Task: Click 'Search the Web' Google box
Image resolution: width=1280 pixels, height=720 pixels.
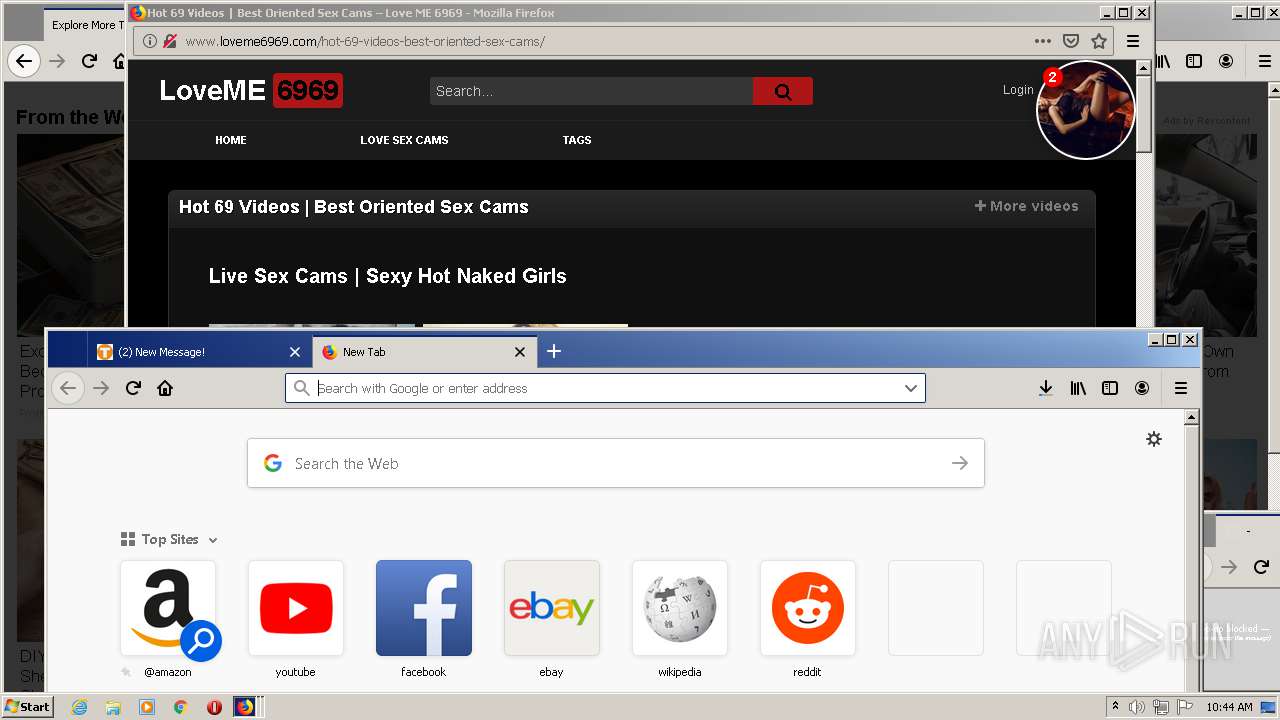Action: (616, 463)
